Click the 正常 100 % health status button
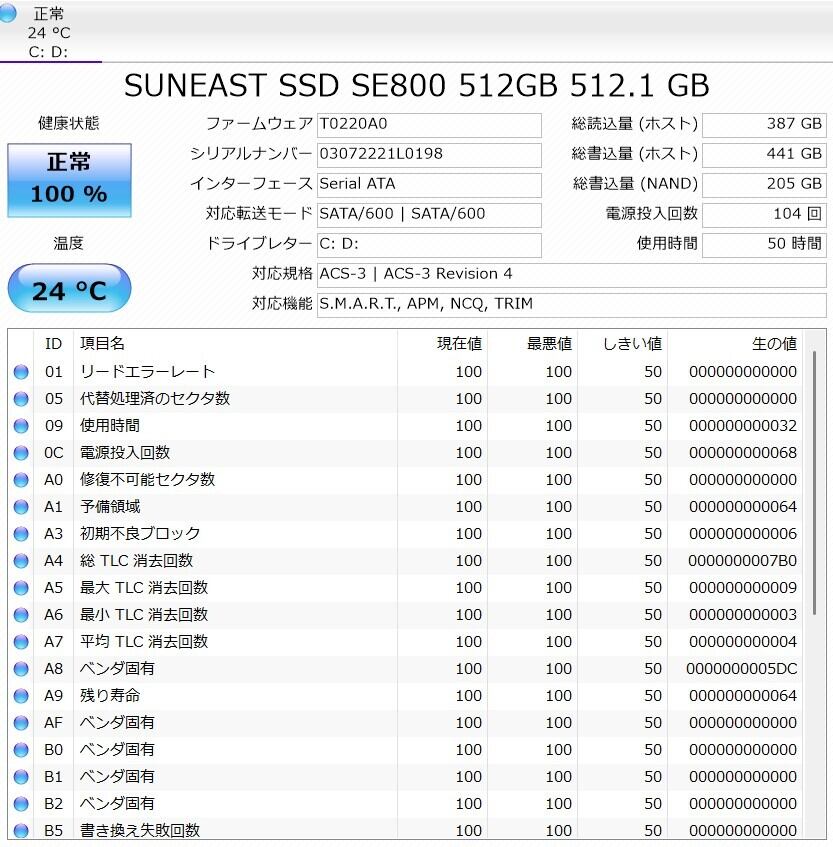The width and height of the screenshot is (833, 847). (x=69, y=180)
